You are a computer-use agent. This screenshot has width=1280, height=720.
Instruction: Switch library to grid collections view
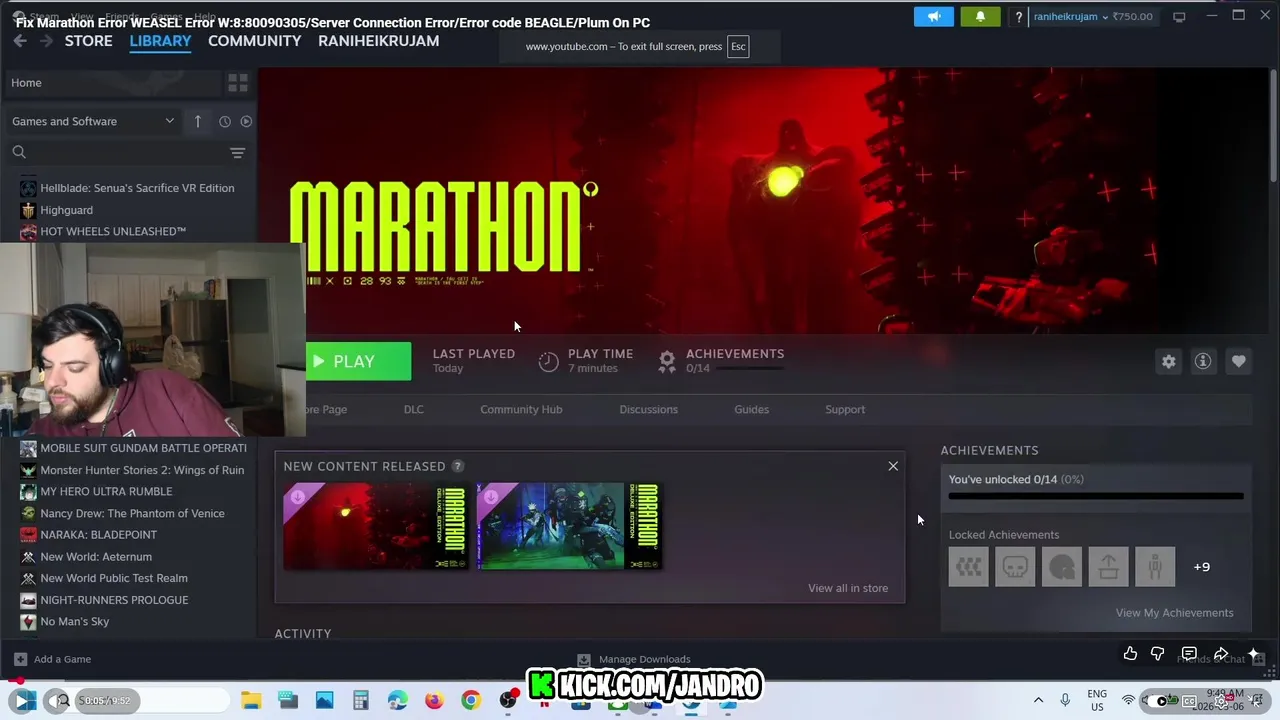coord(237,83)
